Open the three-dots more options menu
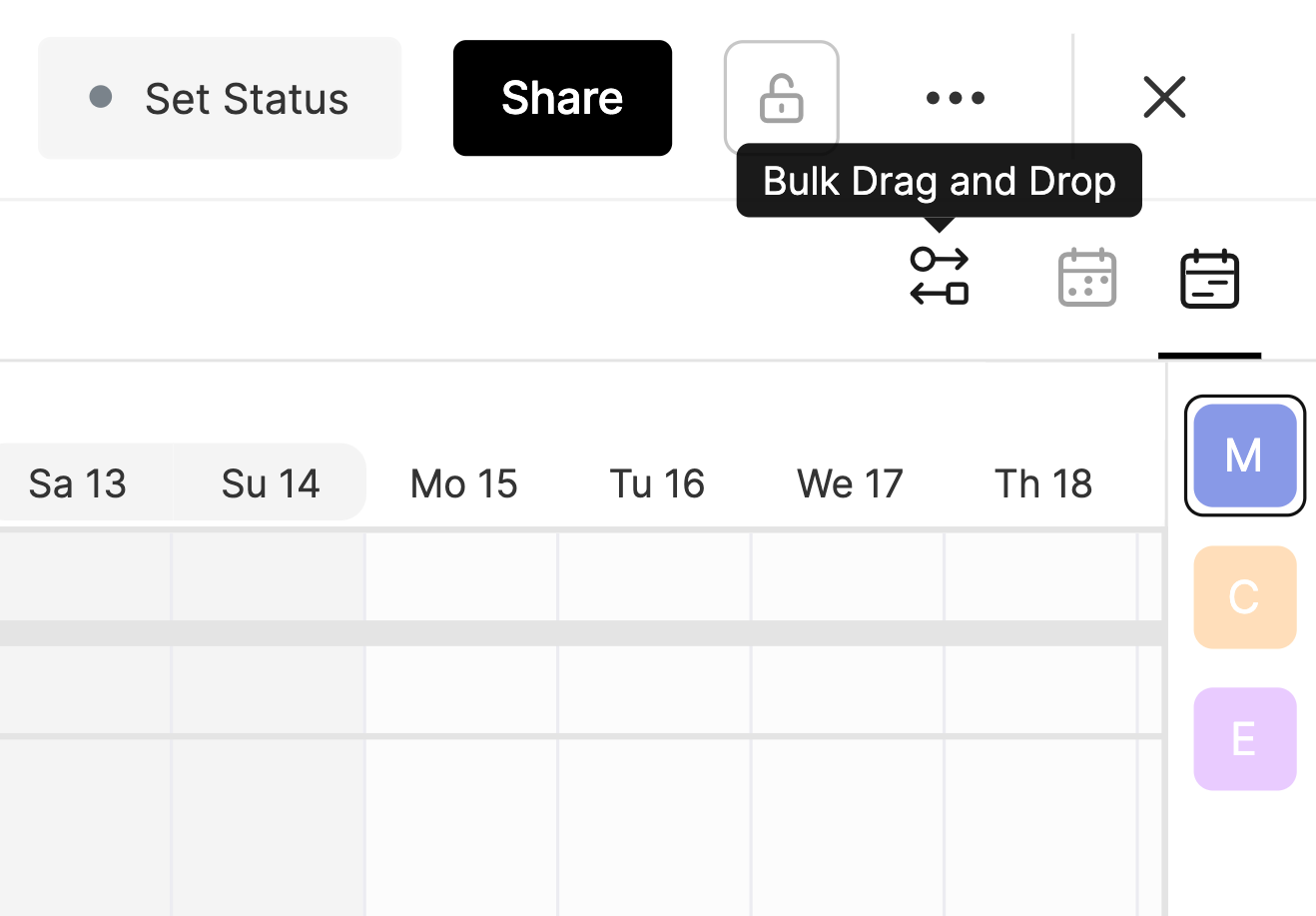The image size is (1316, 916). coord(955,98)
